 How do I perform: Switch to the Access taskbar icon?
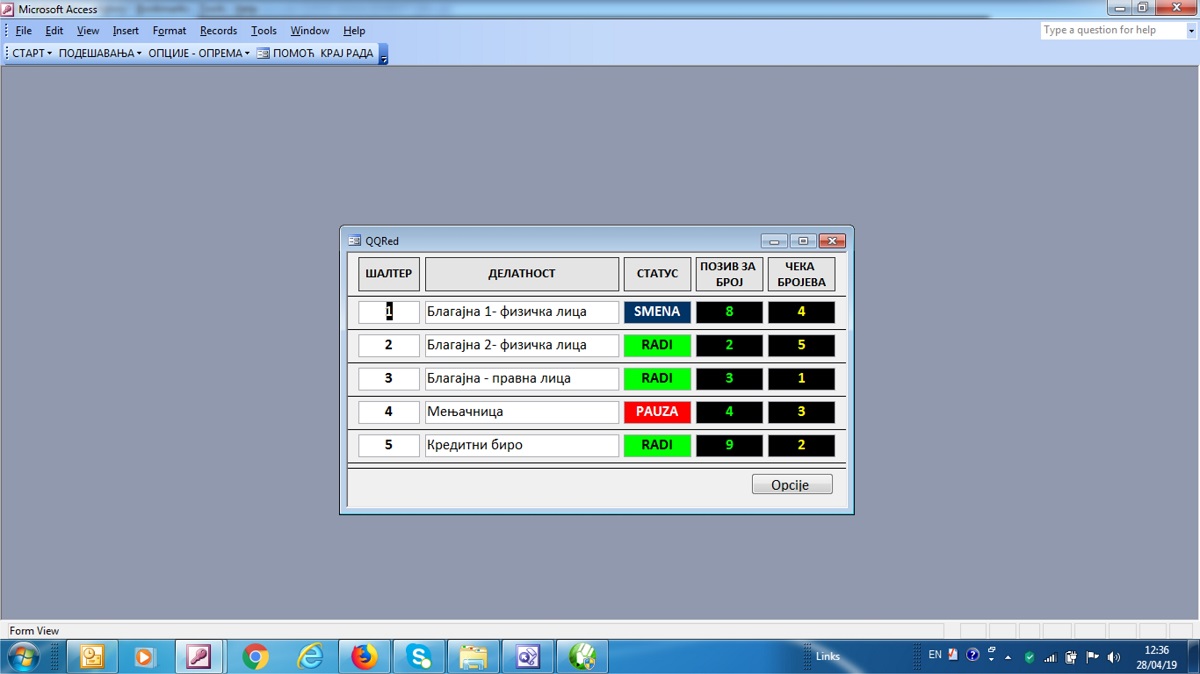pos(199,657)
